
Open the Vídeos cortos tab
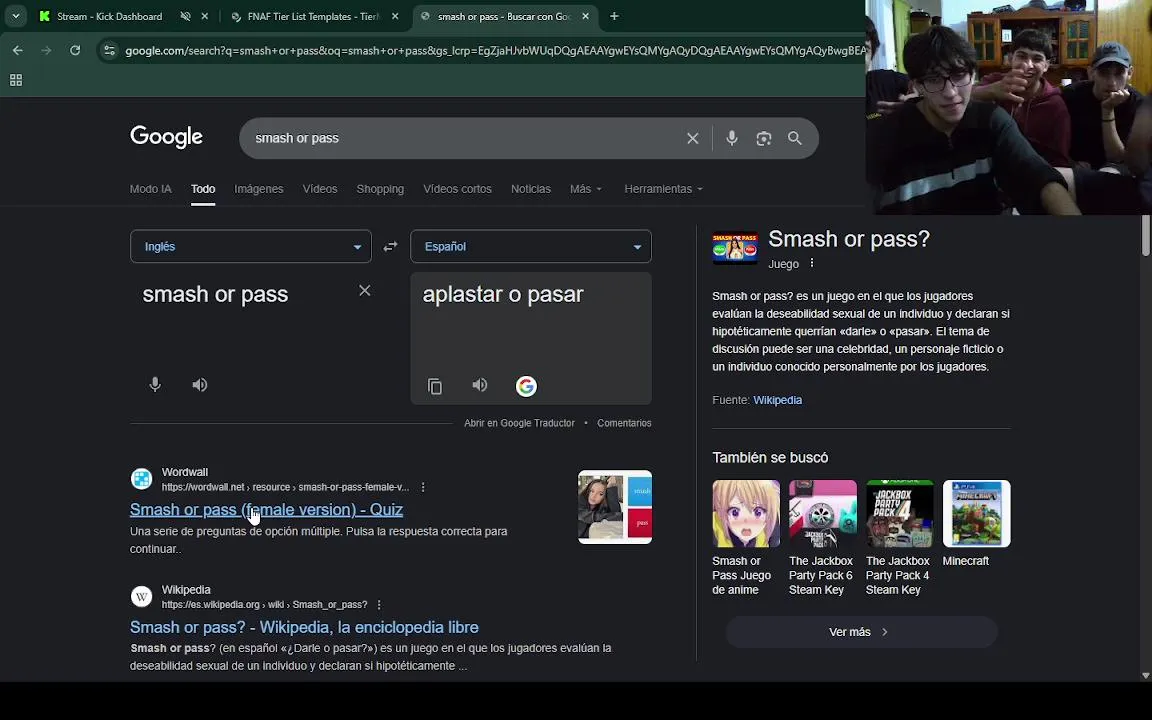(x=457, y=189)
